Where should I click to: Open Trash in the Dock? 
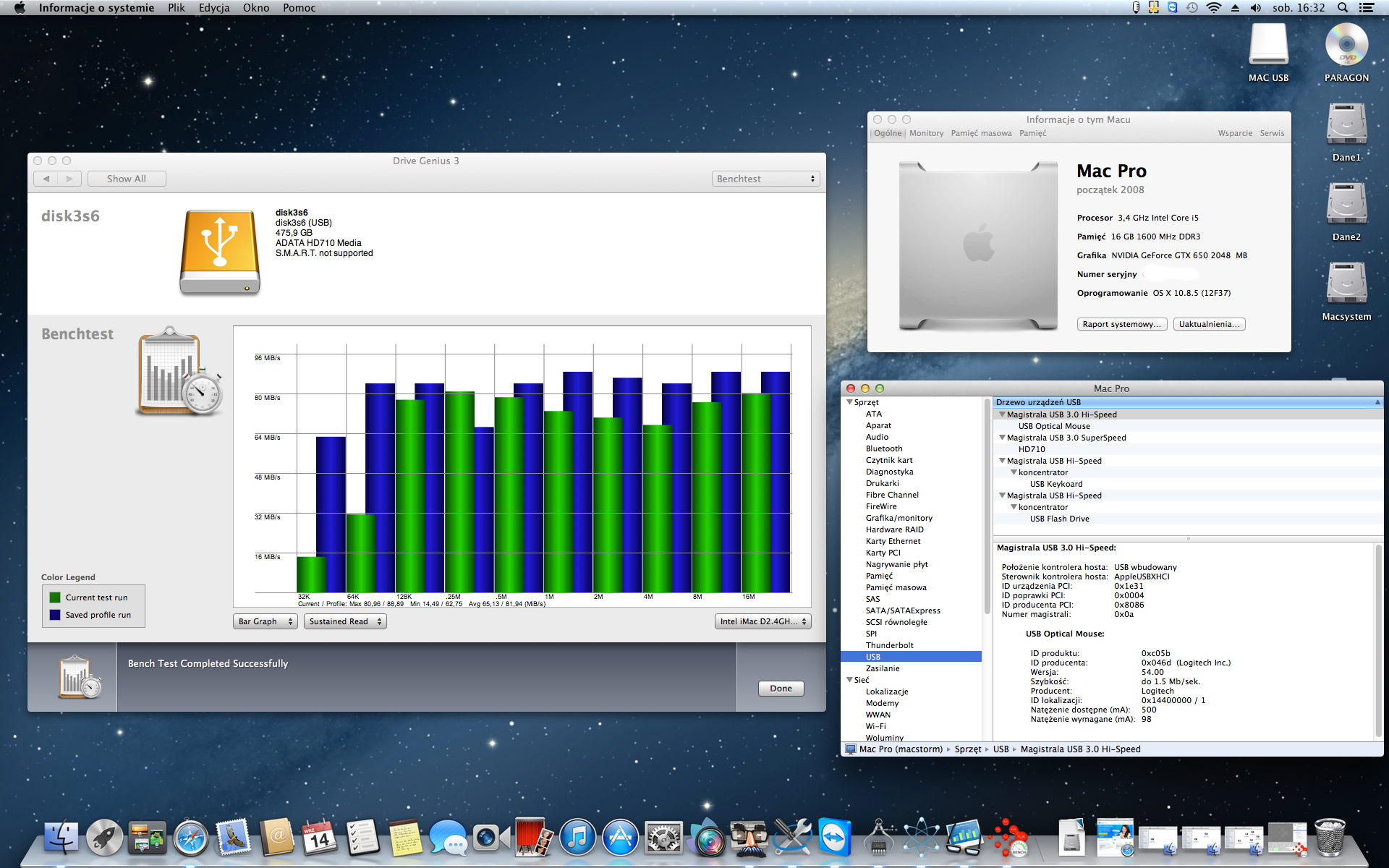click(1330, 838)
